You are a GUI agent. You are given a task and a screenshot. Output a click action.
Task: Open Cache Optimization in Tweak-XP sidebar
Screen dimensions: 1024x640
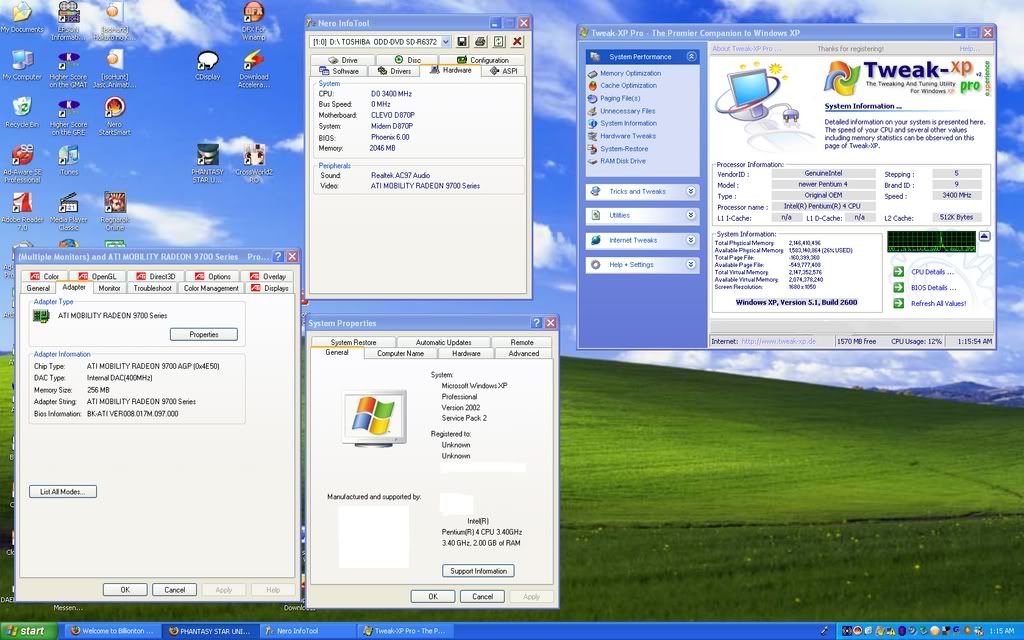point(628,86)
